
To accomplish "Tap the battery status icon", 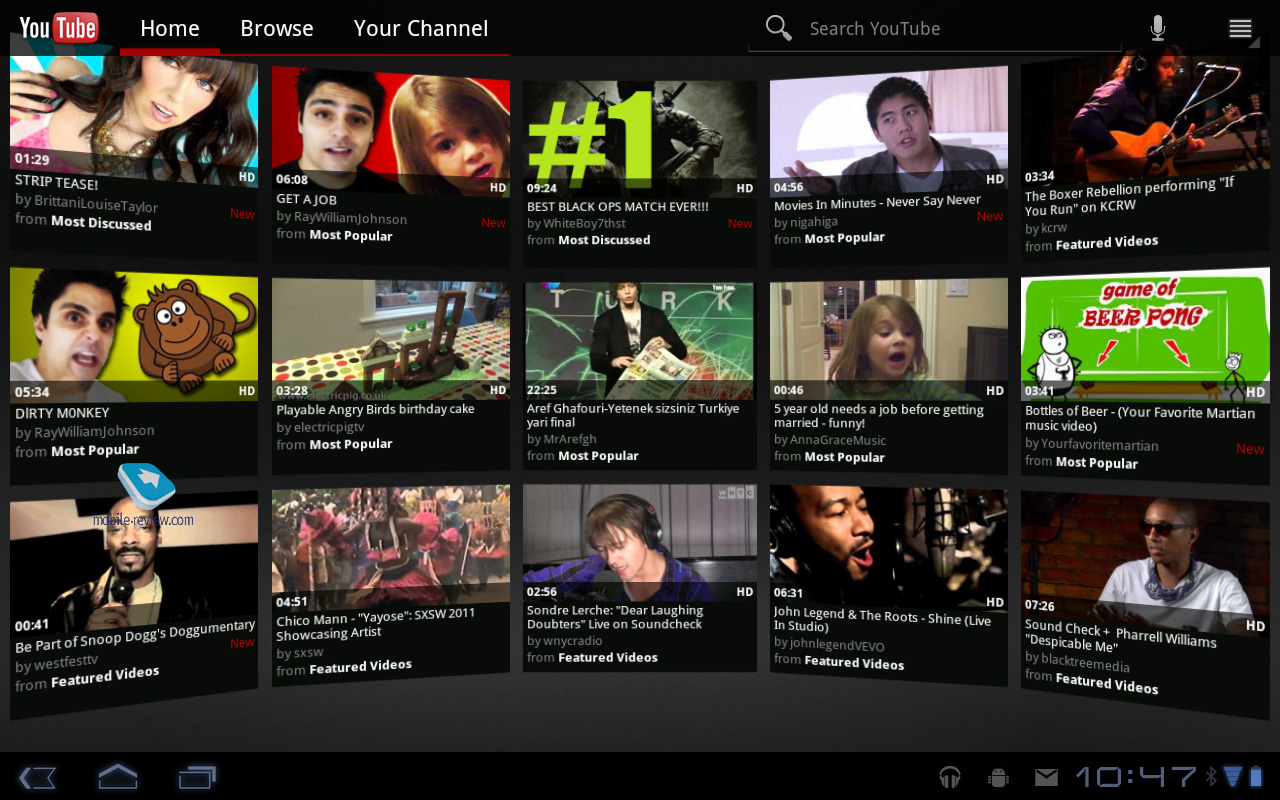I will (1256, 777).
